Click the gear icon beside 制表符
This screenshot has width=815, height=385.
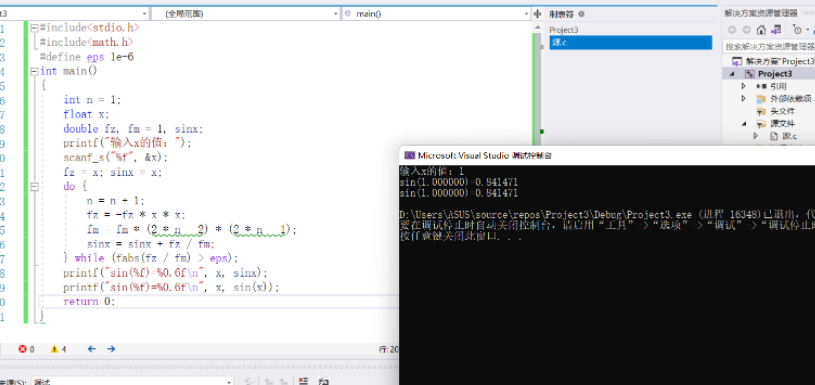pos(581,14)
